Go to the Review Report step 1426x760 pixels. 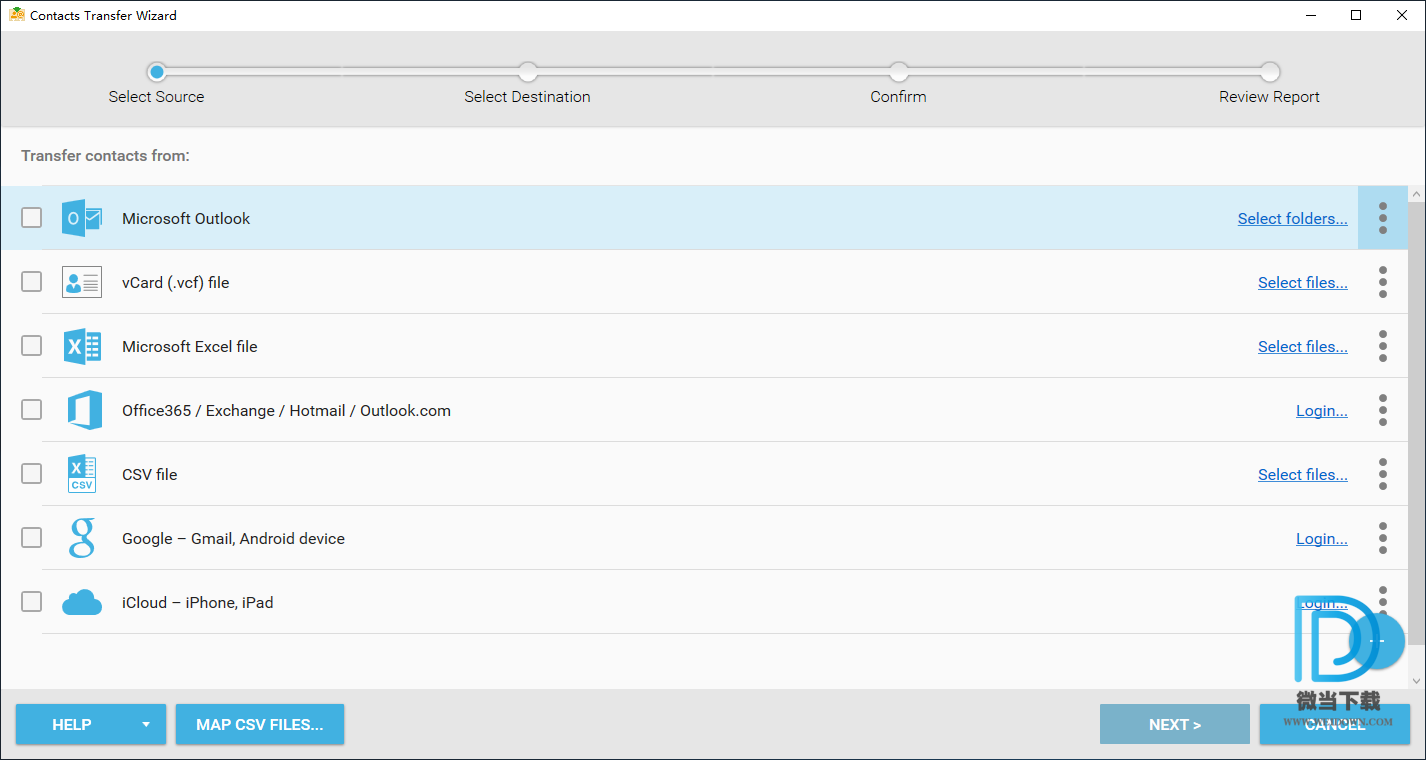[x=1270, y=72]
